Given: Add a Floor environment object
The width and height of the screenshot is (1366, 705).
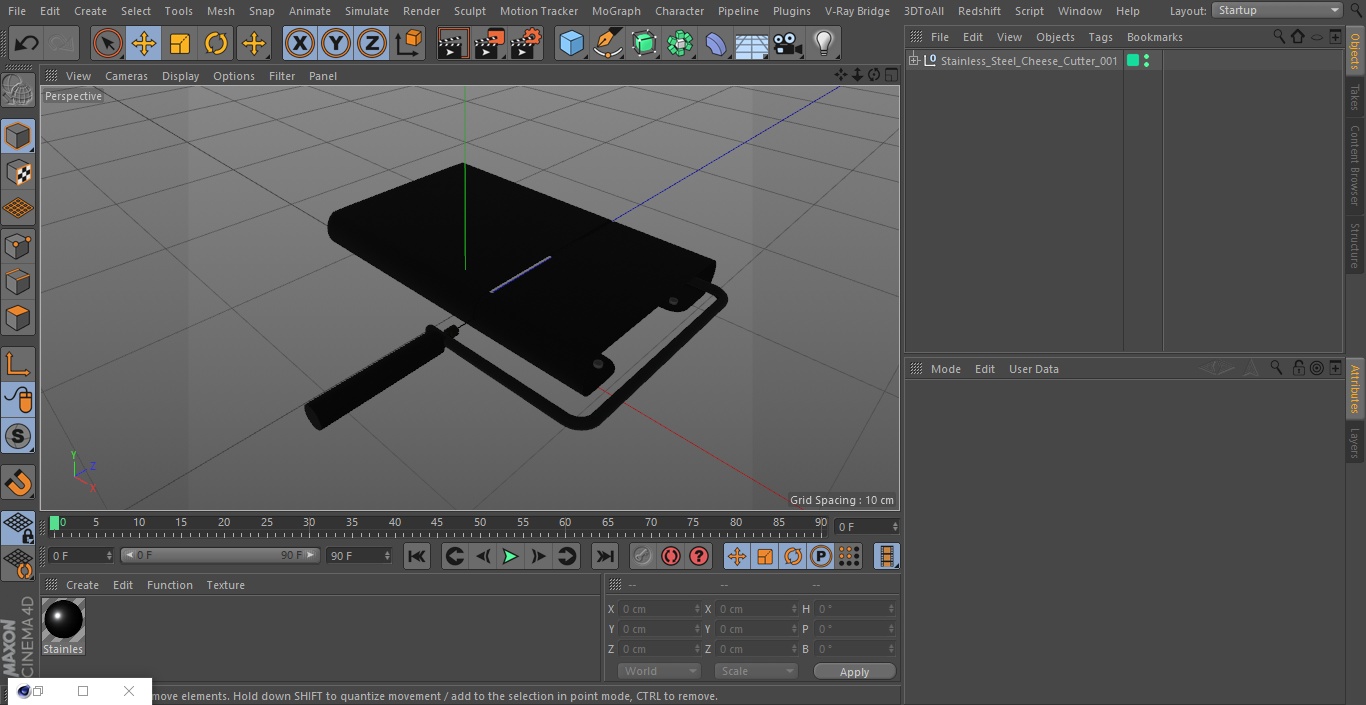Looking at the screenshot, I should (x=751, y=44).
